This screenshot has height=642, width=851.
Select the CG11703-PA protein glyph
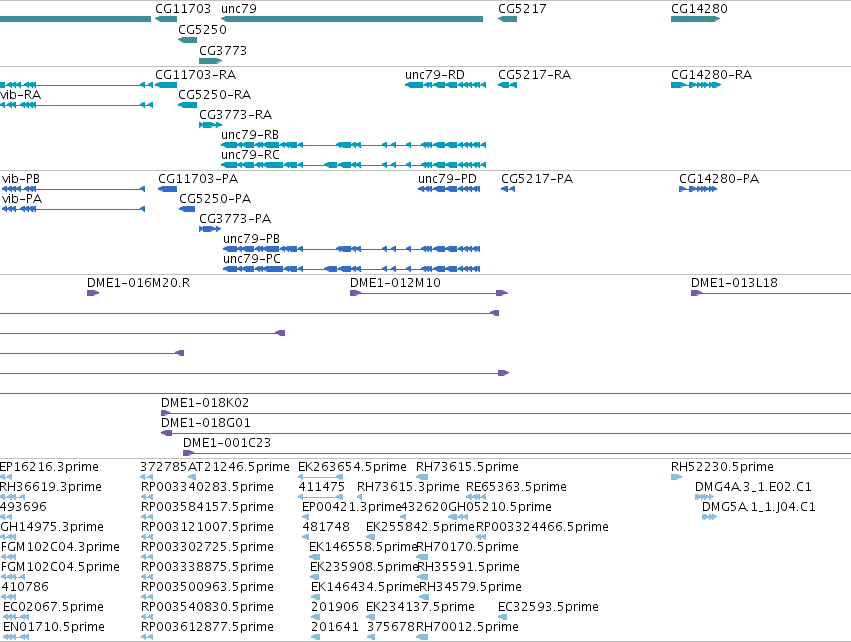[x=167, y=189]
